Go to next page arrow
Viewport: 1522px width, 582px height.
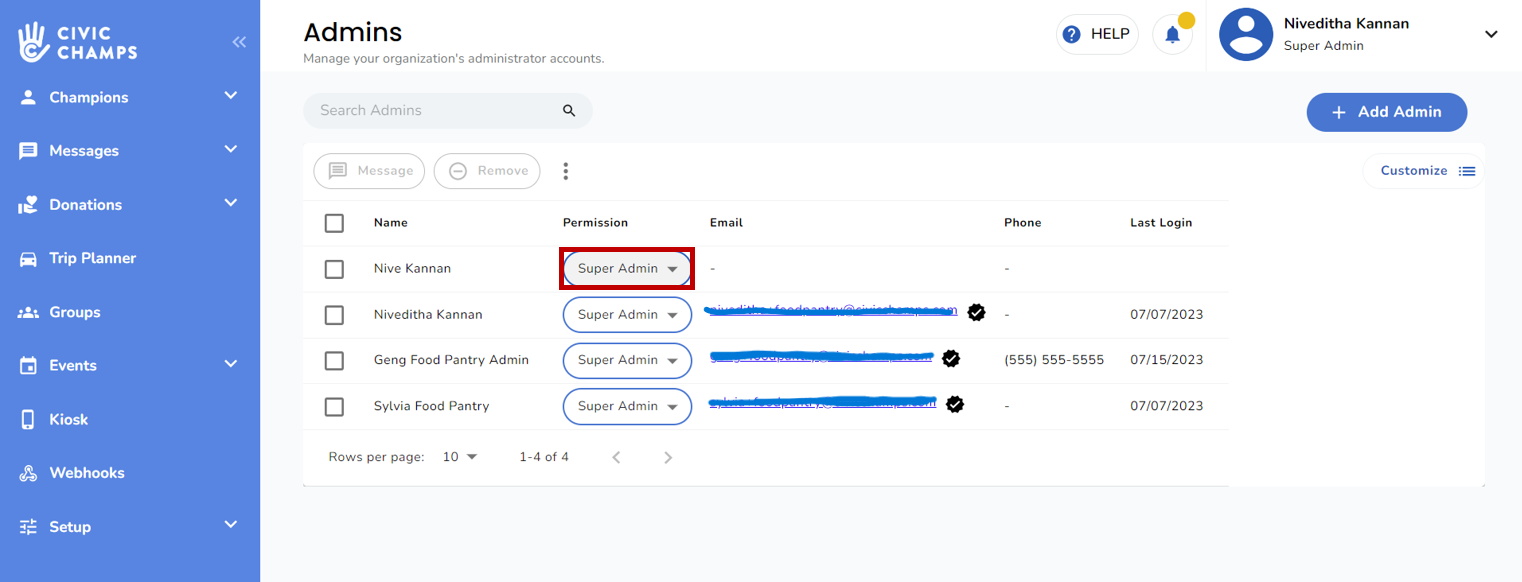click(668, 457)
